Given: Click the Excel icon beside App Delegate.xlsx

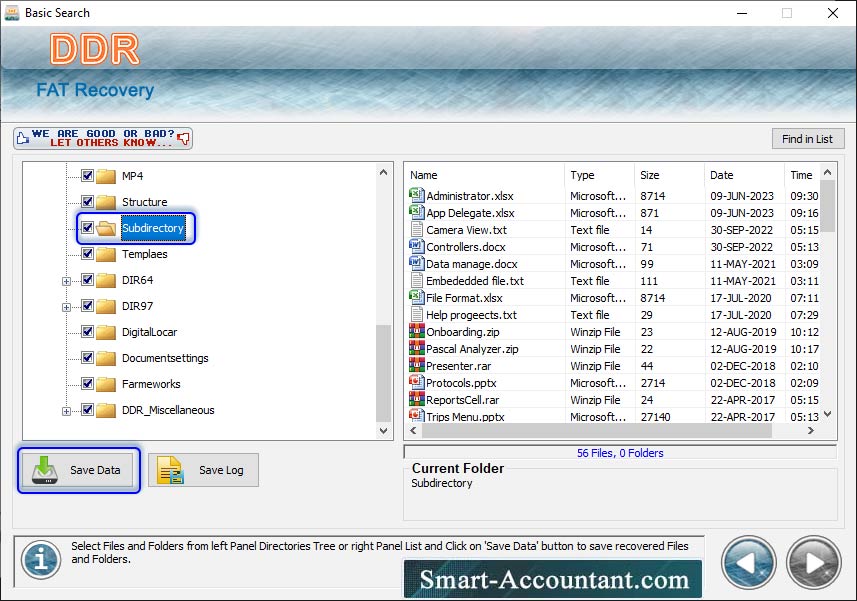Looking at the screenshot, I should click(416, 211).
